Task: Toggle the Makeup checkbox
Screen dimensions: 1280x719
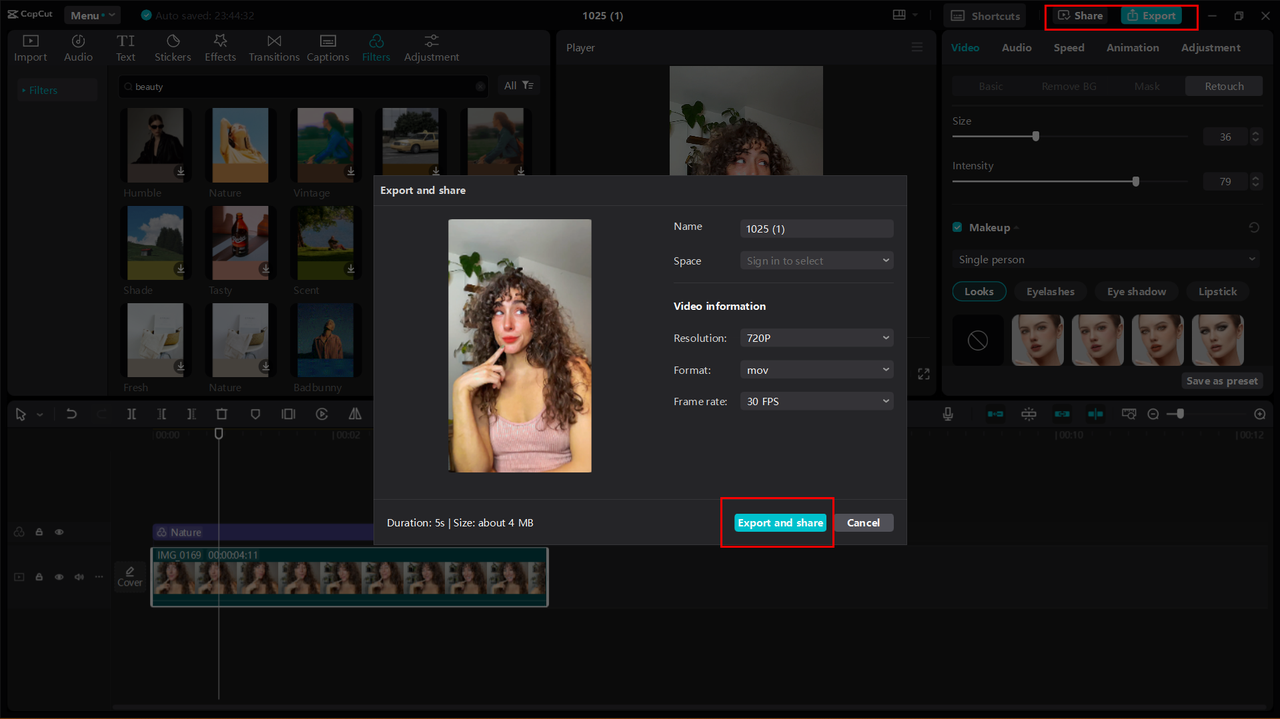Action: 957,228
